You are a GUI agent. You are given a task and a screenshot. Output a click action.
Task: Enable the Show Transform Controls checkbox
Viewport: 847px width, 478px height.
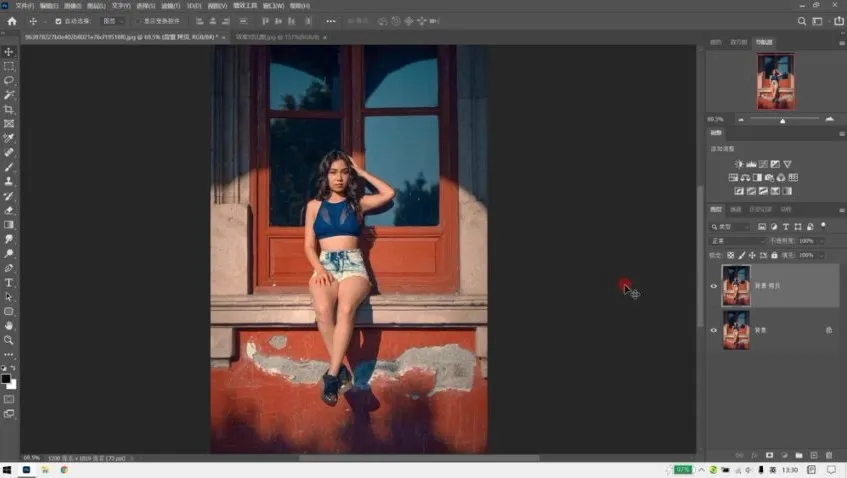click(x=138, y=21)
